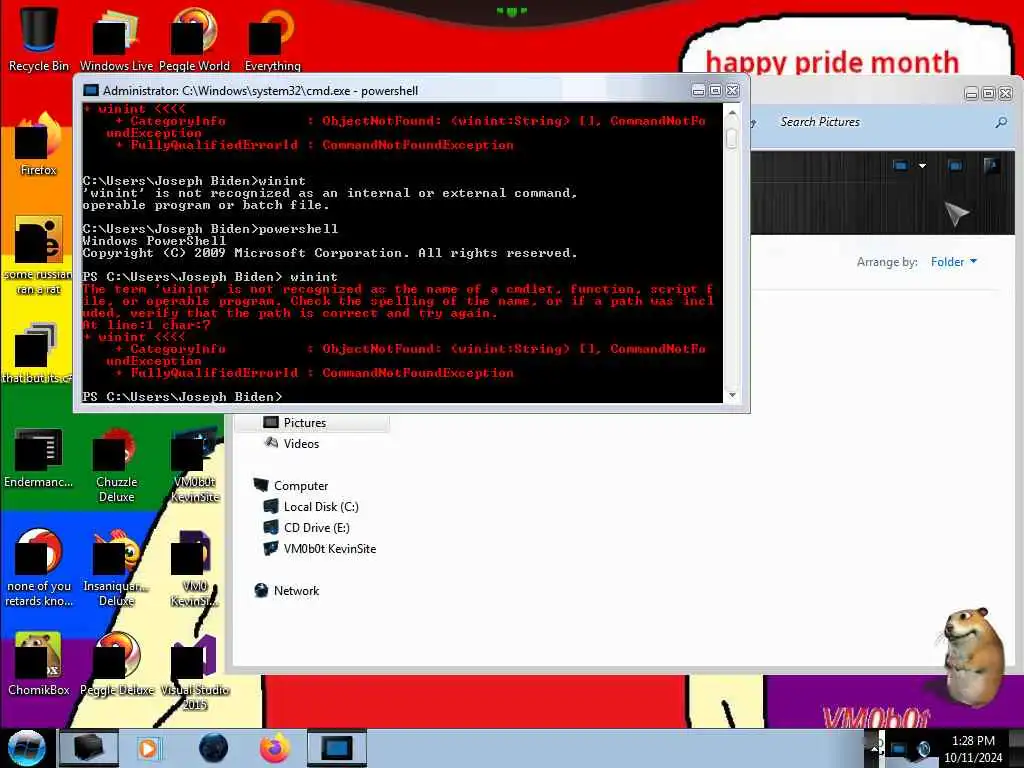Screen dimensions: 1024x768
Task: Open the view options dropdown arrow in Explorer
Action: (922, 166)
